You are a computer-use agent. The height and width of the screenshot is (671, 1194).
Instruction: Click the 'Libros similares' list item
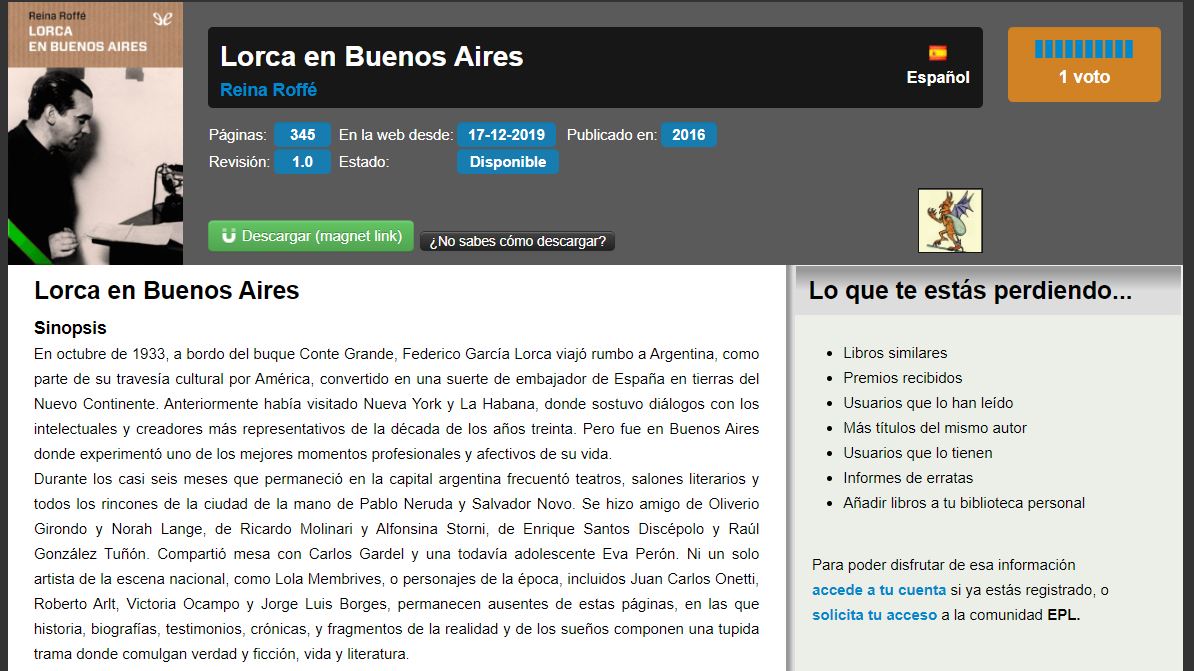click(x=894, y=353)
